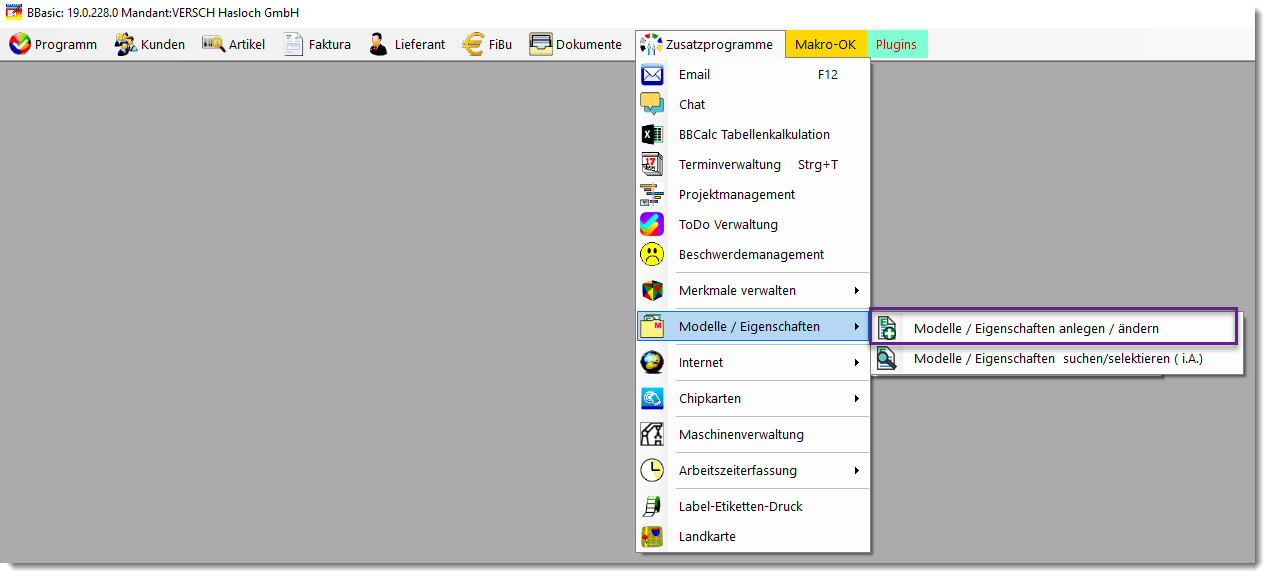Click the Beschwerdemanagement sad face icon

[652, 254]
